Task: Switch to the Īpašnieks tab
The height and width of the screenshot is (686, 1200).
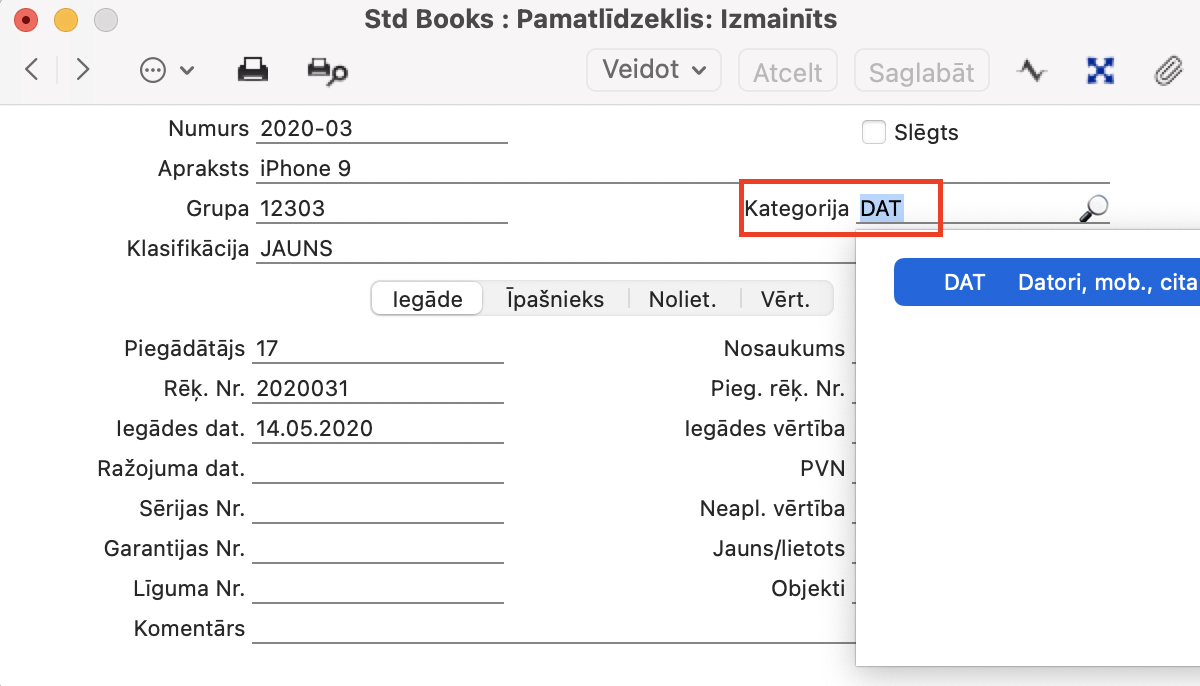Action: point(555,299)
